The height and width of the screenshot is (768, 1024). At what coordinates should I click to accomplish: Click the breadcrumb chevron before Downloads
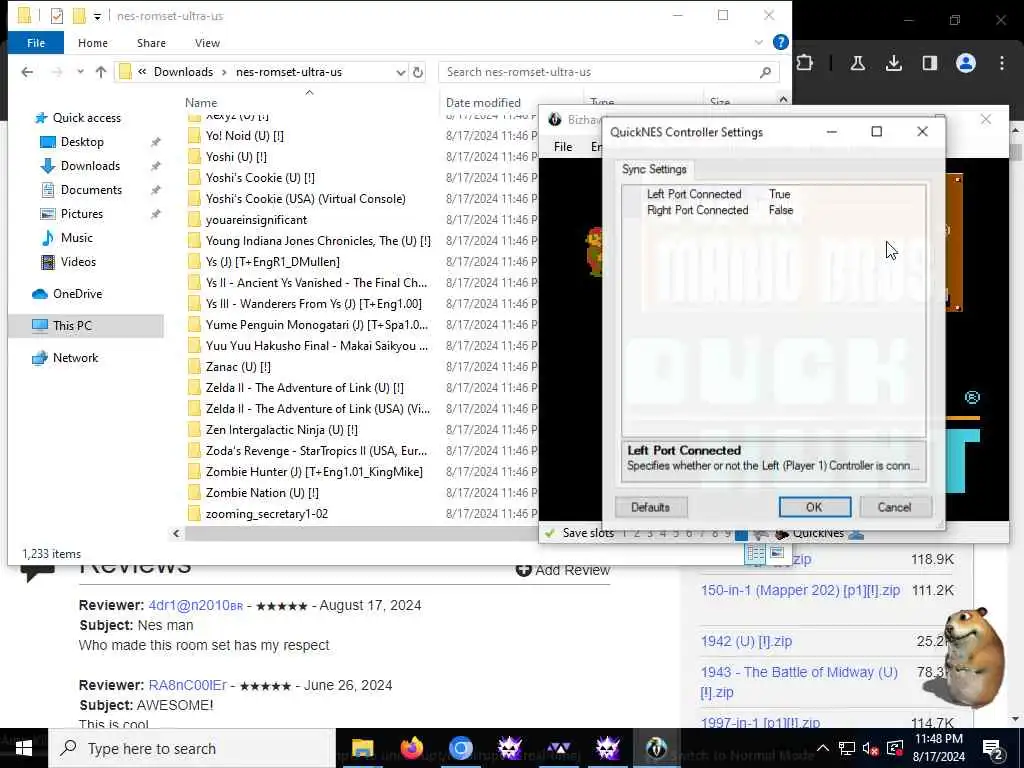[x=142, y=72]
